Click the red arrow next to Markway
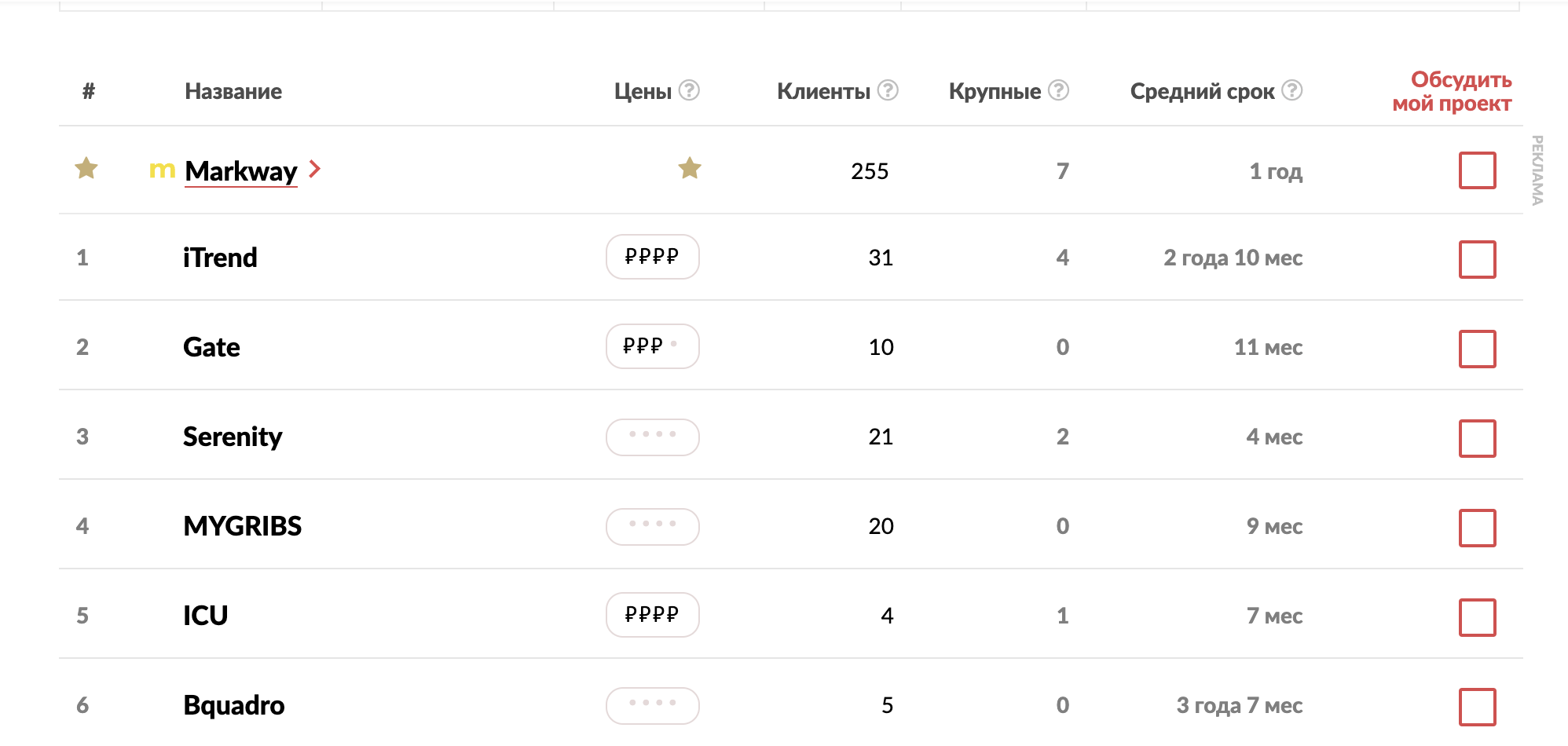The height and width of the screenshot is (746, 1568). 315,169
